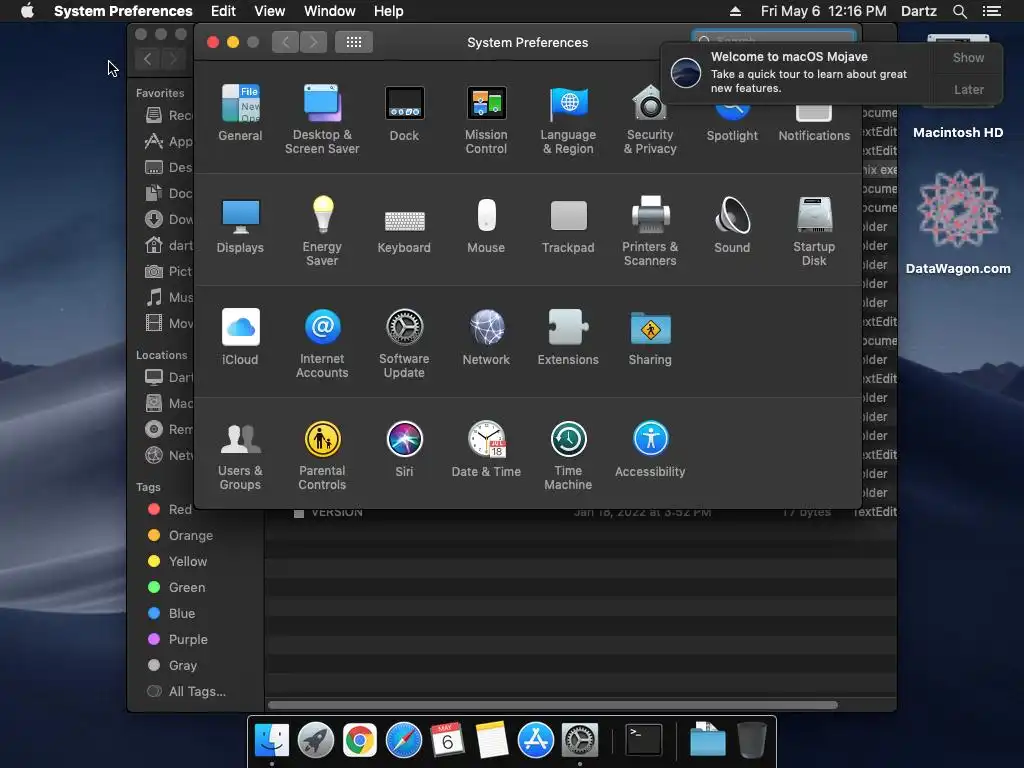Open Mission Control preferences

486,120
